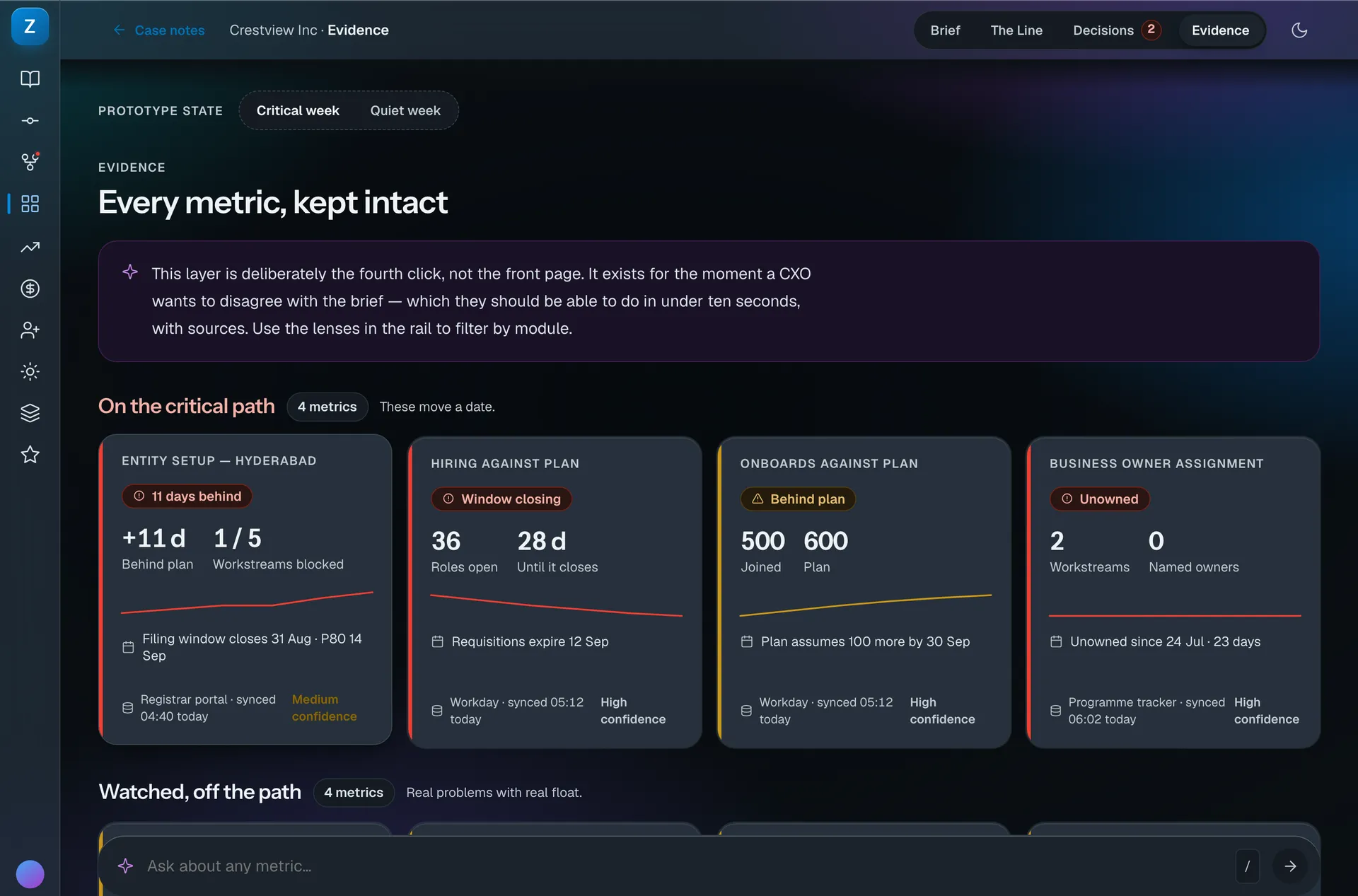Switch prototype state to Quiet week

(405, 110)
